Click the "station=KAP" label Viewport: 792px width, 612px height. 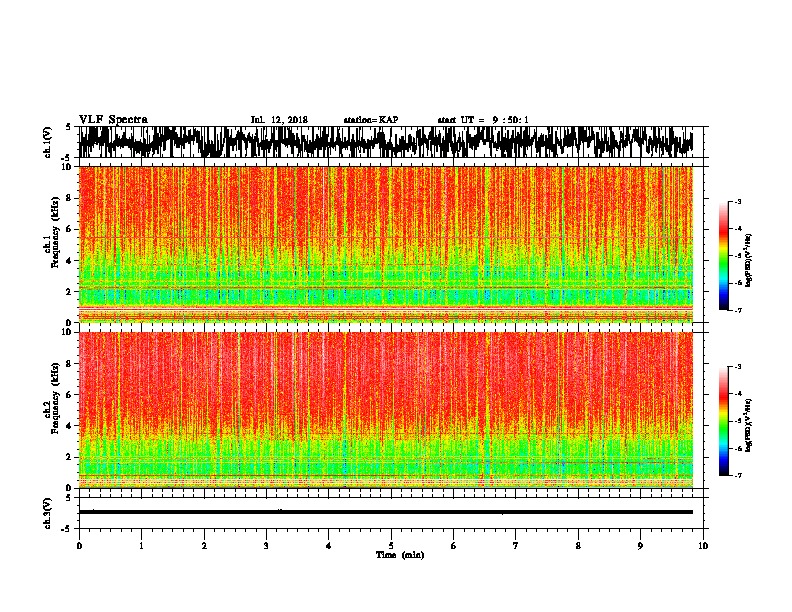(x=371, y=120)
